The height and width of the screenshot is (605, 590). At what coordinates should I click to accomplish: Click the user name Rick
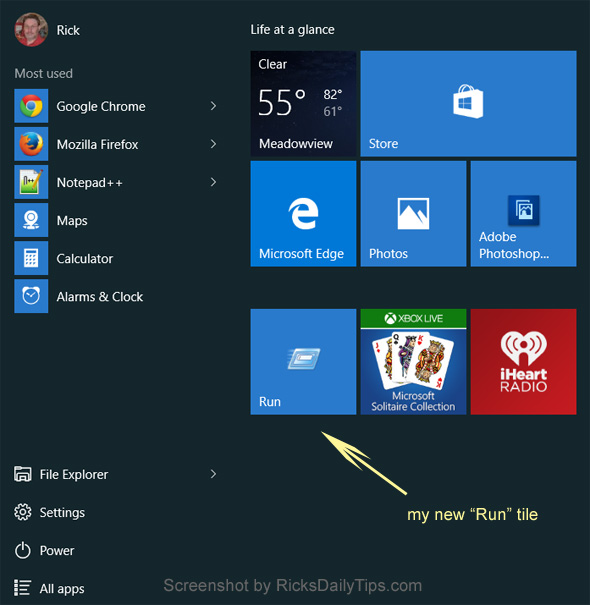[x=68, y=30]
